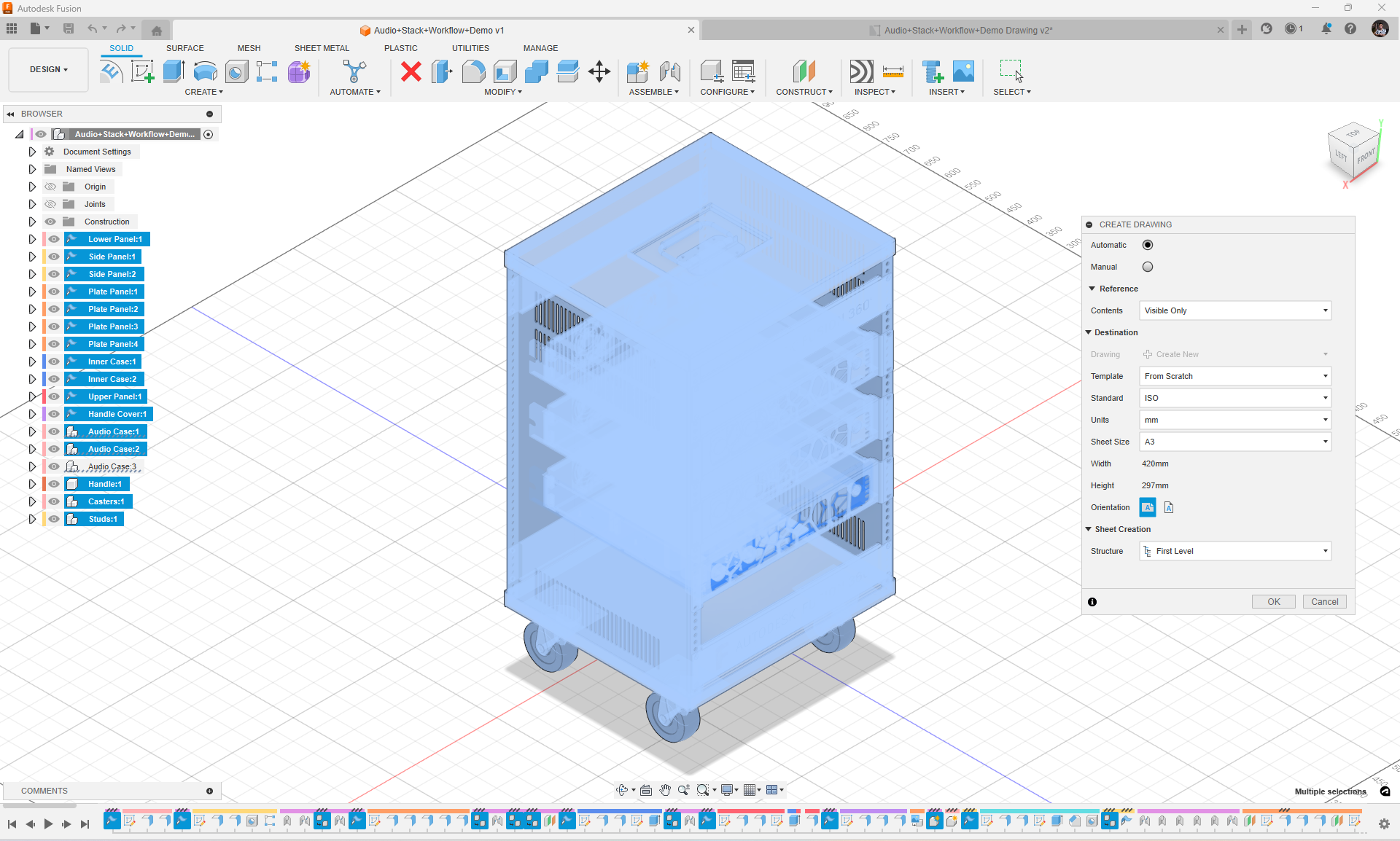Click the timeline Play button
The width and height of the screenshot is (1400, 841).
click(48, 824)
